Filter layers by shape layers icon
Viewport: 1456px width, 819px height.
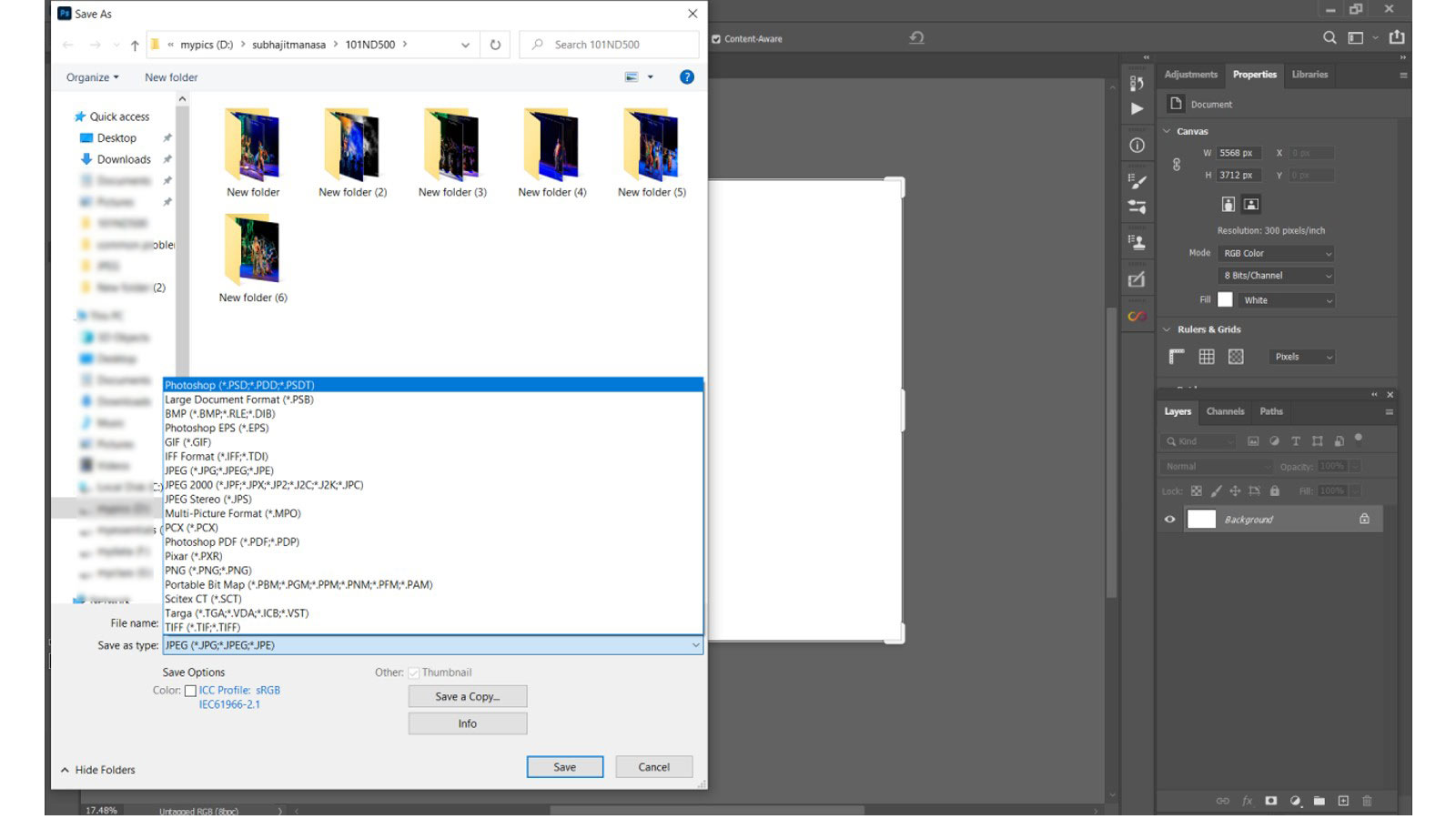coord(1317,441)
